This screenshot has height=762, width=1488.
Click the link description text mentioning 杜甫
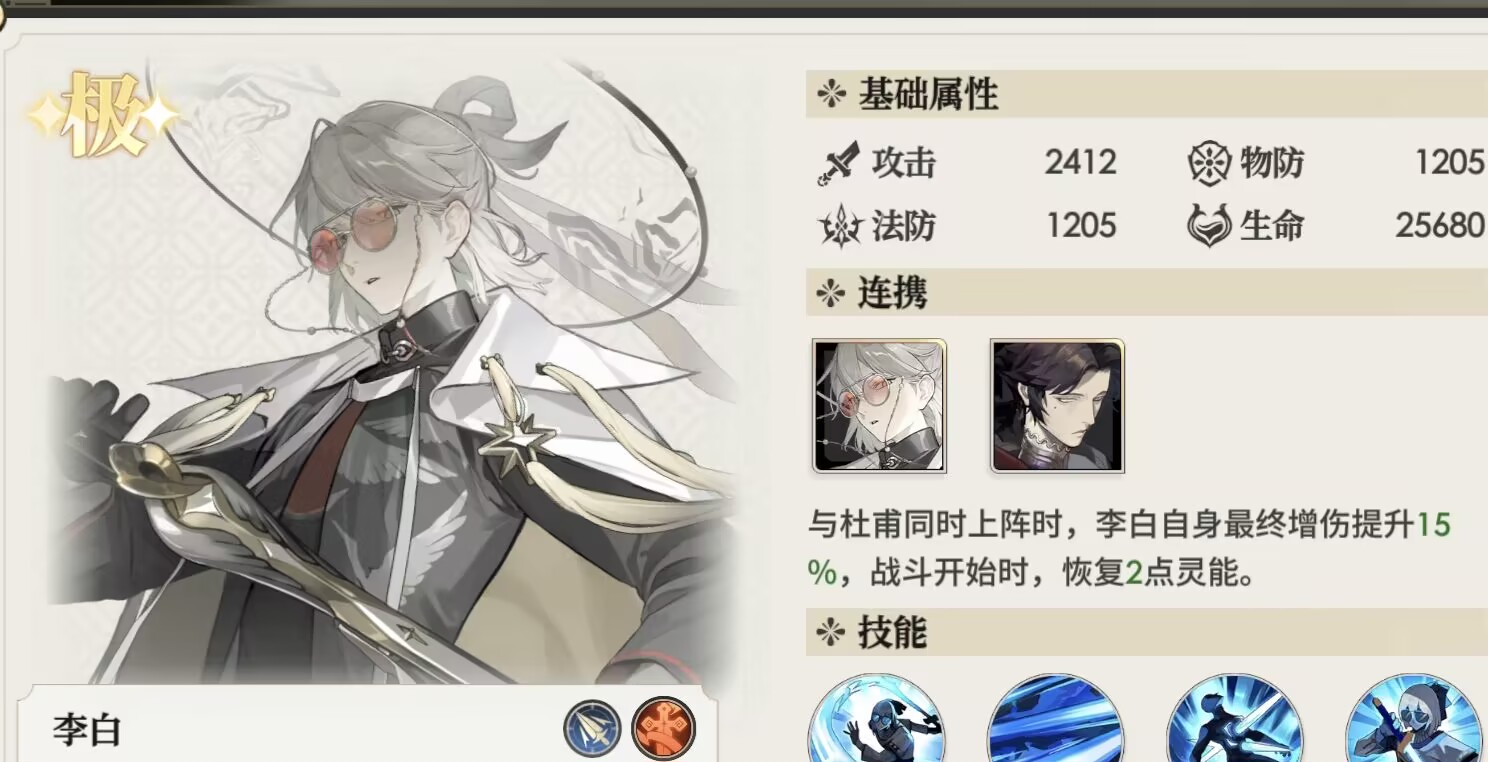tap(1129, 549)
